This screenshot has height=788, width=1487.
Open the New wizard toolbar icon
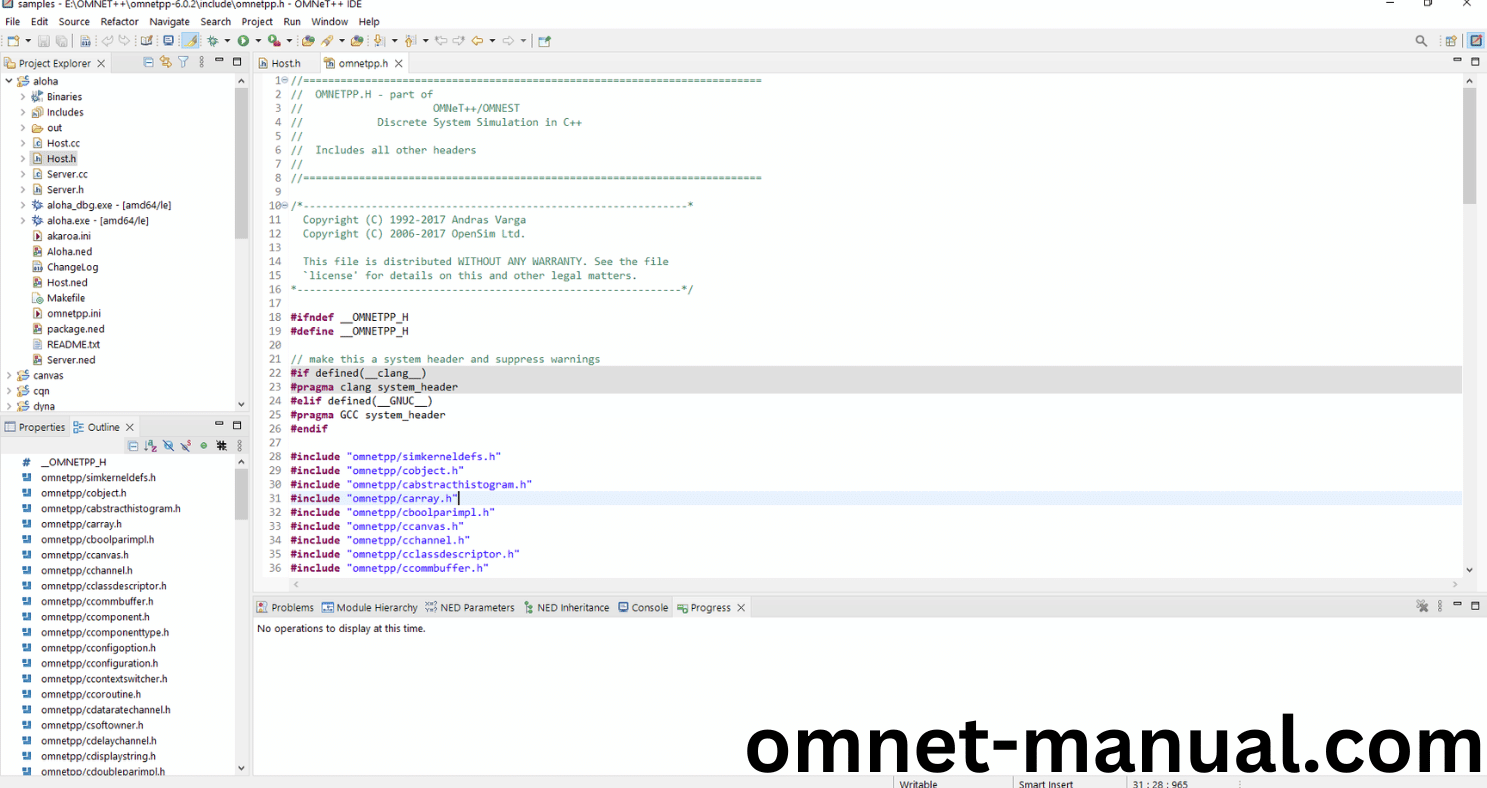click(13, 40)
